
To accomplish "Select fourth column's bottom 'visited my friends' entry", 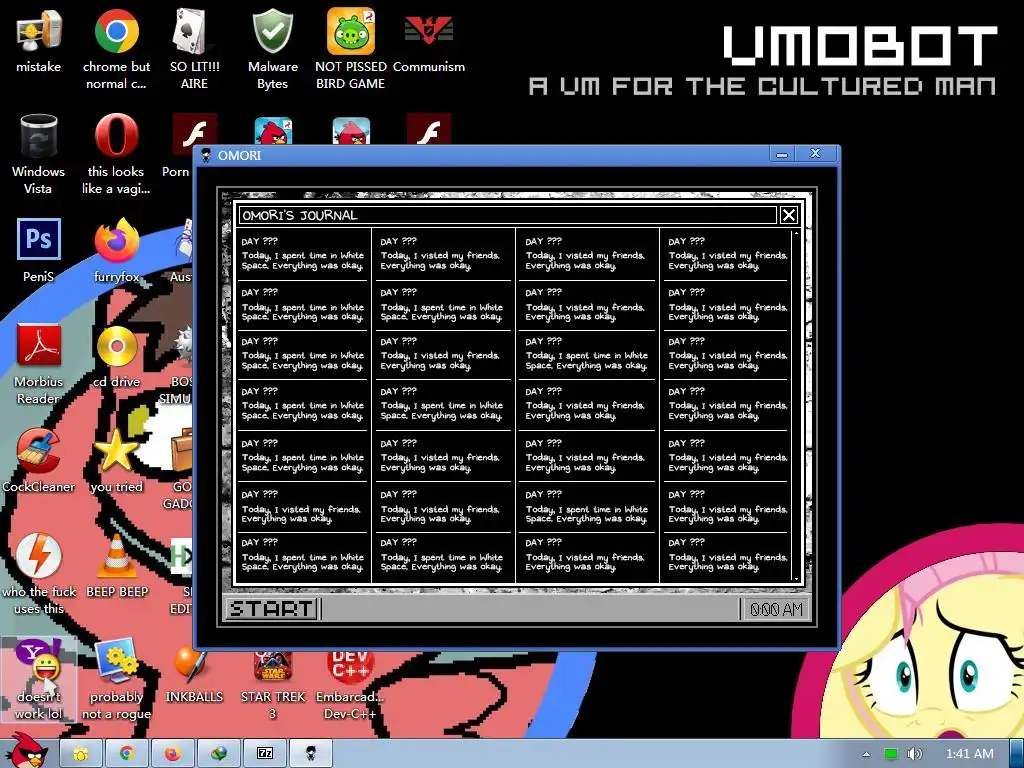I will [727, 557].
